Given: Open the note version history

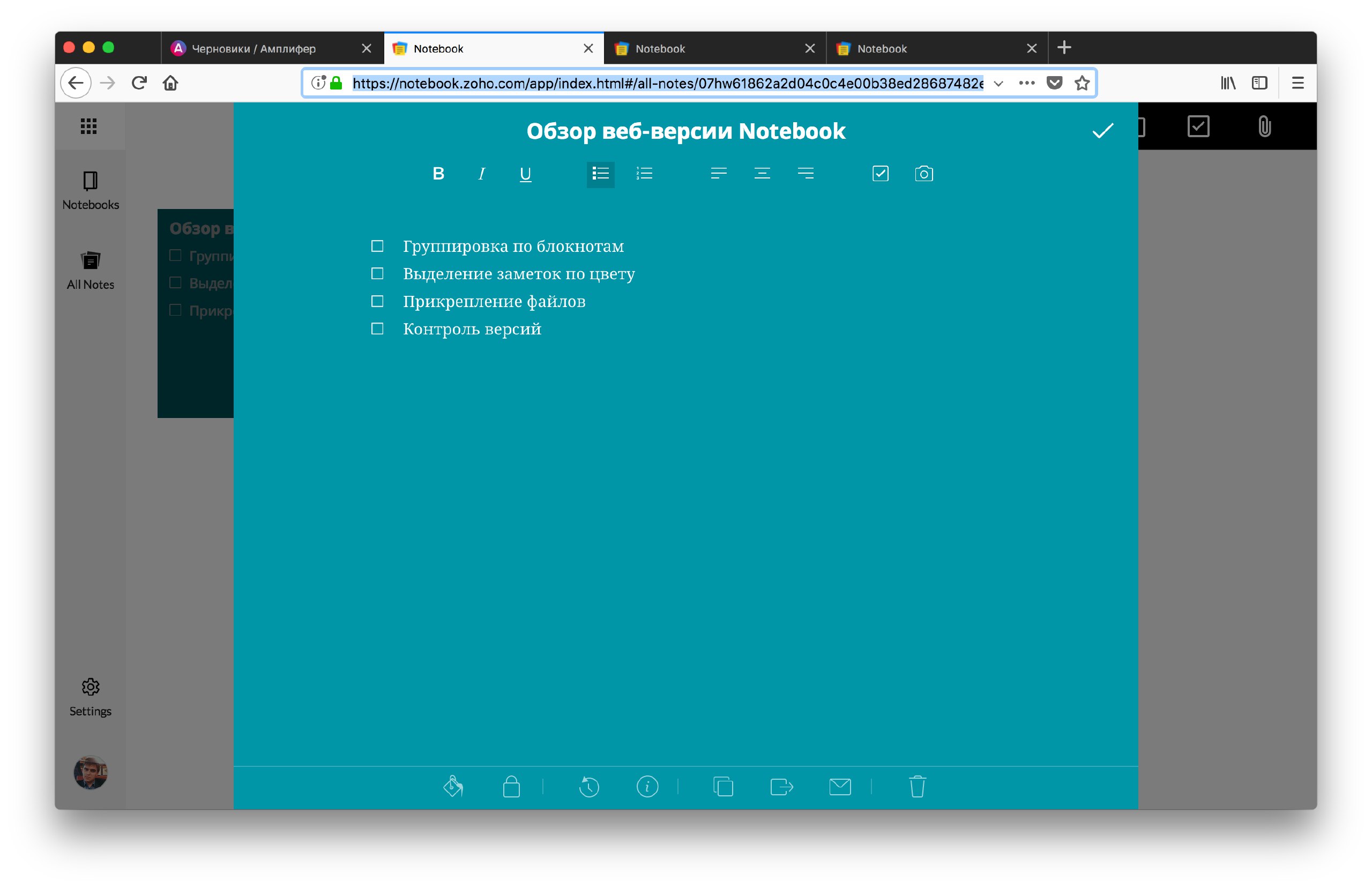Looking at the screenshot, I should (x=588, y=787).
